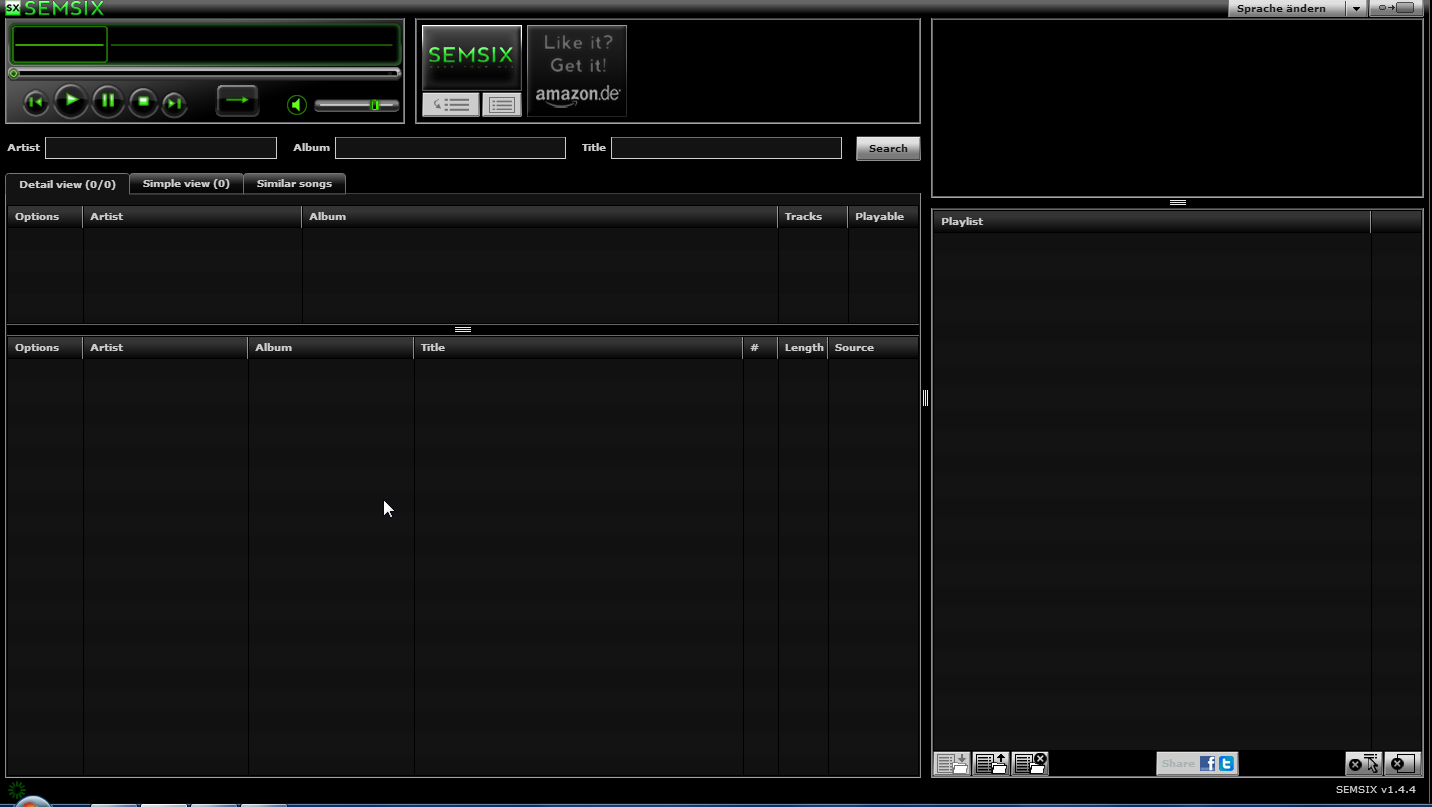Viewport: 1432px width, 807px height.
Task: Share on Facebook
Action: pos(1207,763)
